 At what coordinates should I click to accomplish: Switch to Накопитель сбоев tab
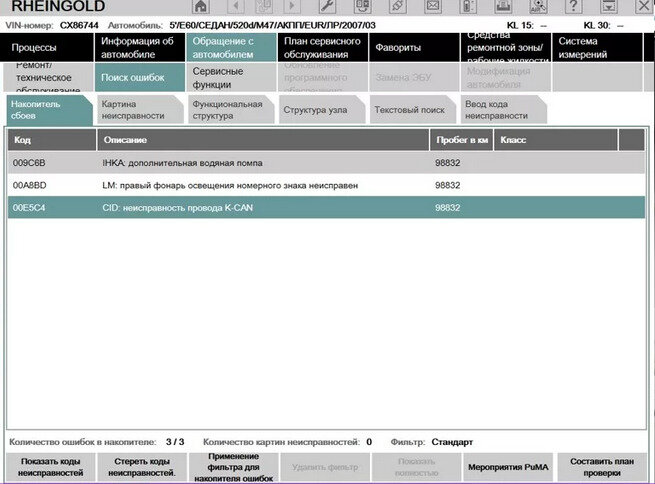[x=49, y=110]
